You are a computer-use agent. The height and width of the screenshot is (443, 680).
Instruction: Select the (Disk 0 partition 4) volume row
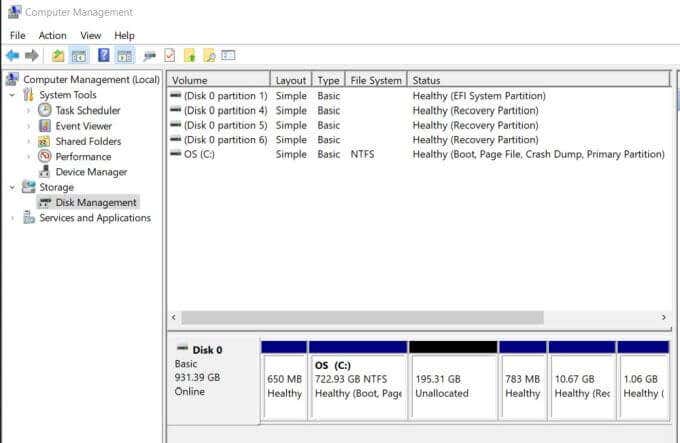tap(419, 111)
